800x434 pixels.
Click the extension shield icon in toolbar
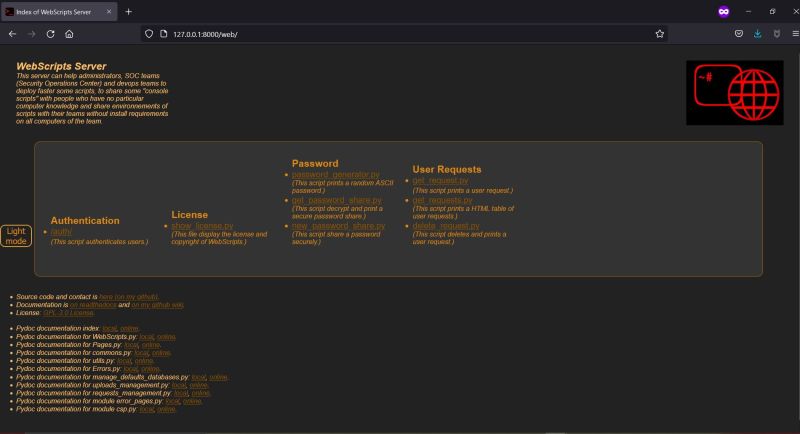[777, 34]
